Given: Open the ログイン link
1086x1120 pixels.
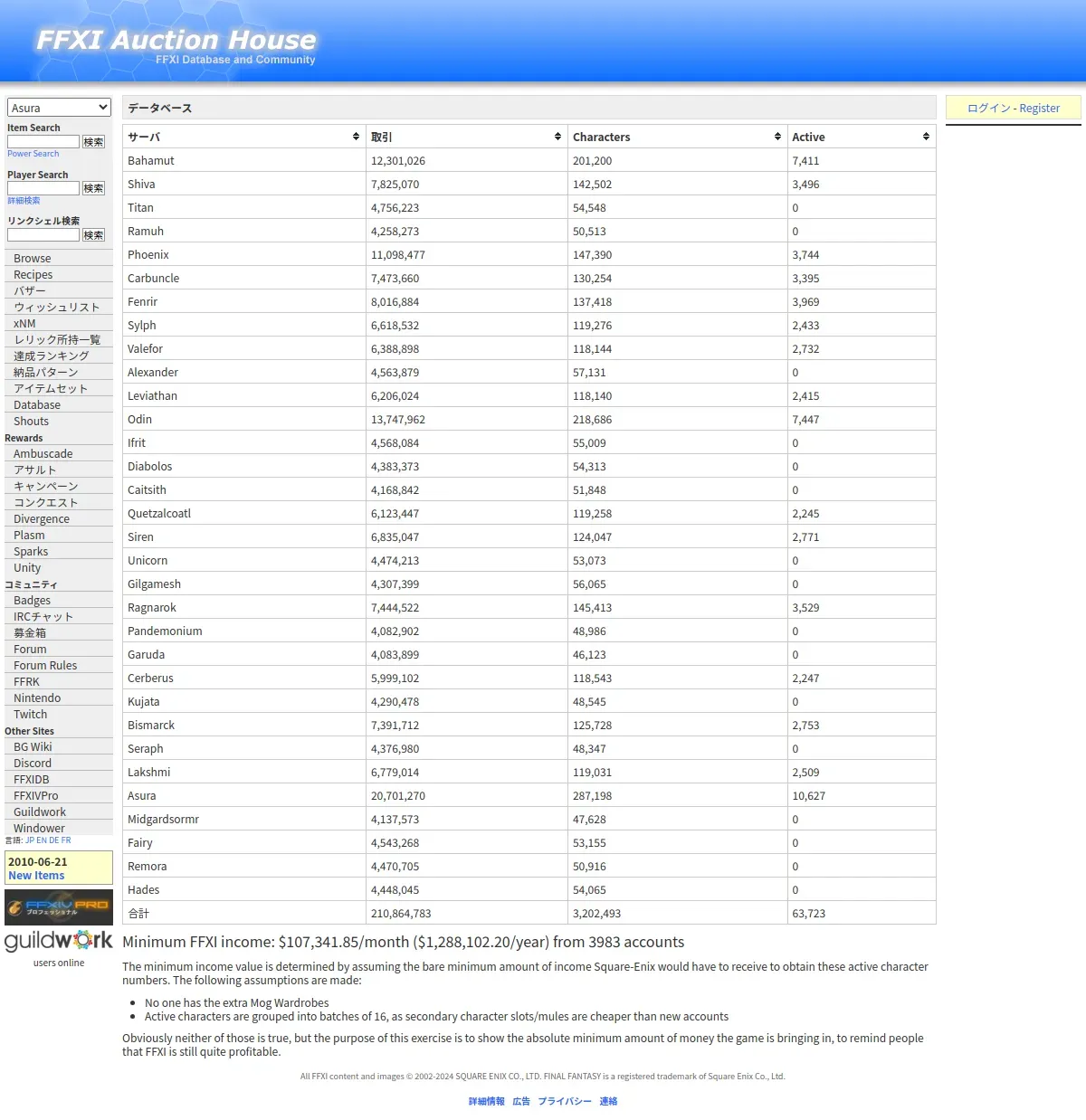Looking at the screenshot, I should [989, 108].
